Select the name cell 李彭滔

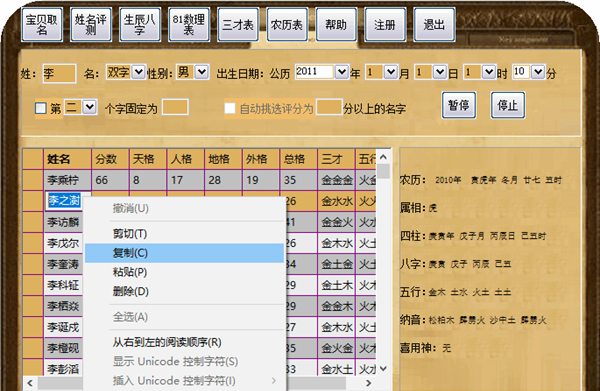pyautogui.click(x=64, y=369)
